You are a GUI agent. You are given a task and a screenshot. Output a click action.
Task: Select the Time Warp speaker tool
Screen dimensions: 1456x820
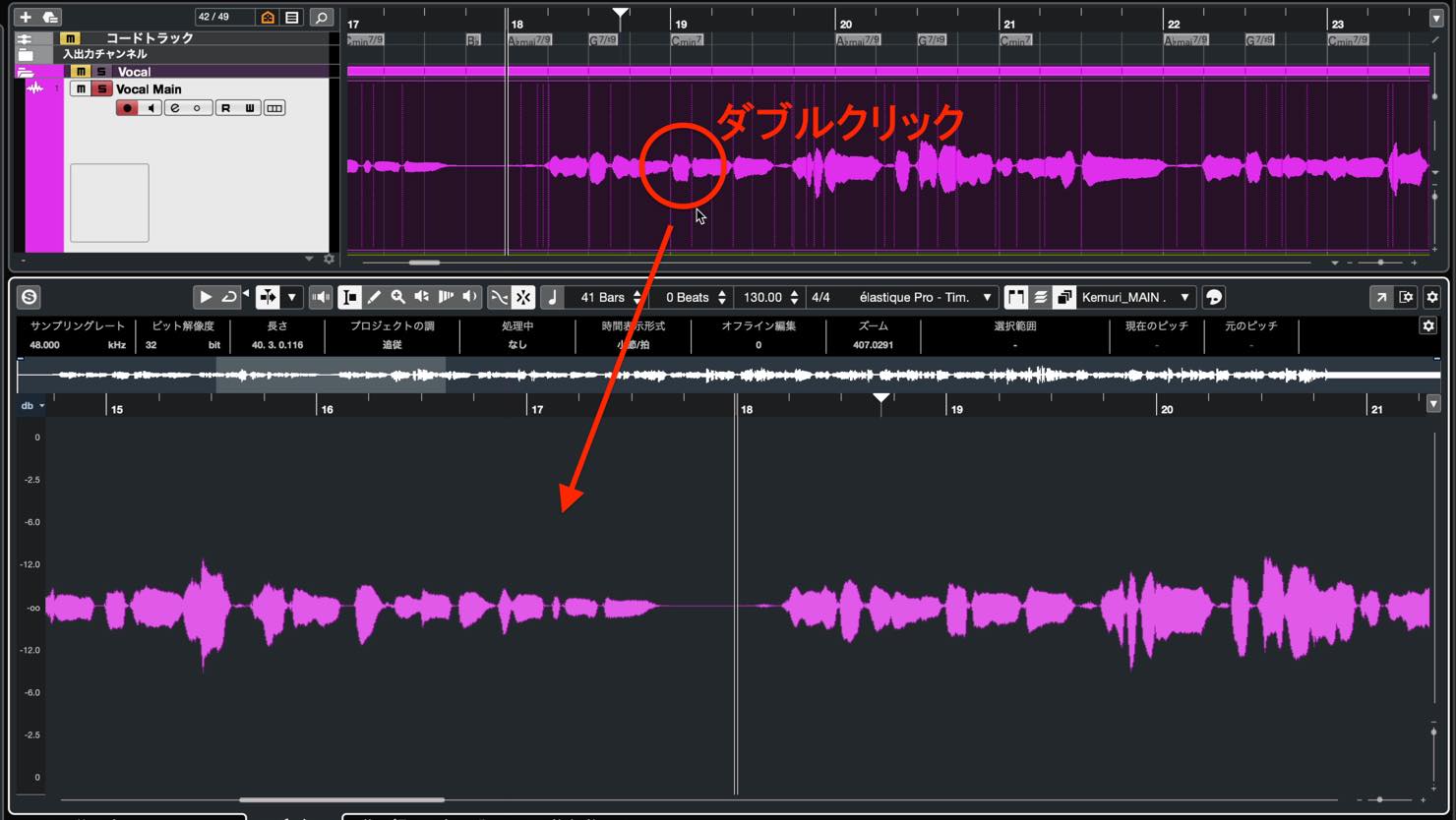469,297
